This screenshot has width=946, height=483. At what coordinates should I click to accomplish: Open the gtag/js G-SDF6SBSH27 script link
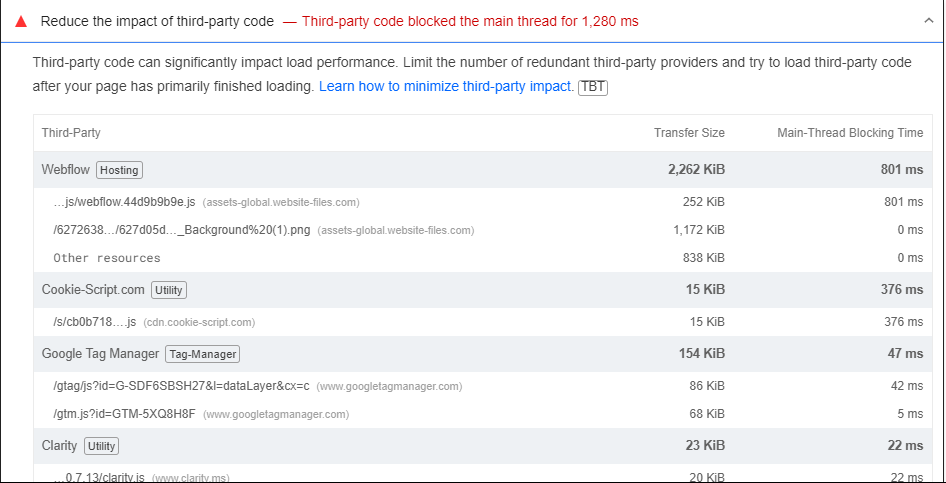[181, 386]
